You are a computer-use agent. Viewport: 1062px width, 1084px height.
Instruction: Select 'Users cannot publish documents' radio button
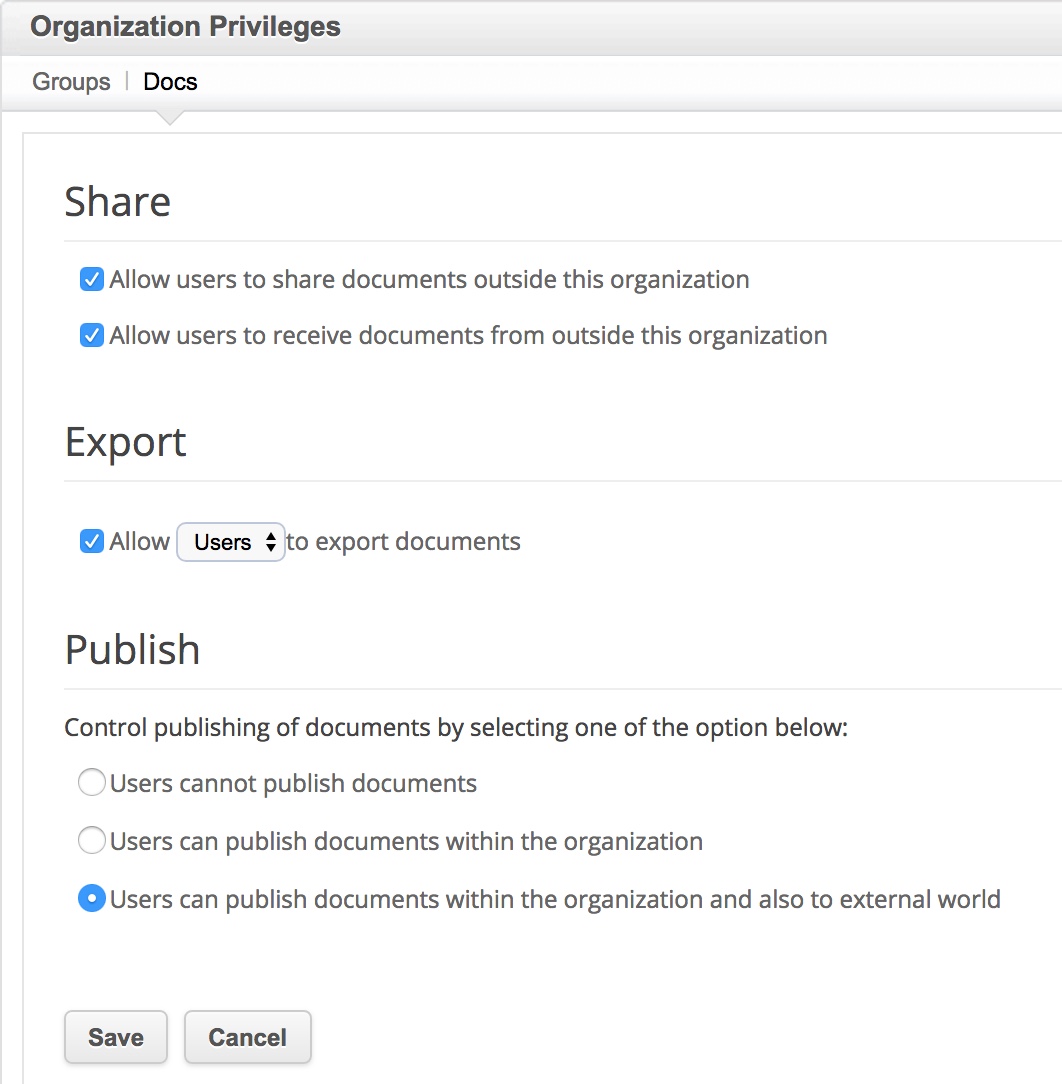click(92, 783)
